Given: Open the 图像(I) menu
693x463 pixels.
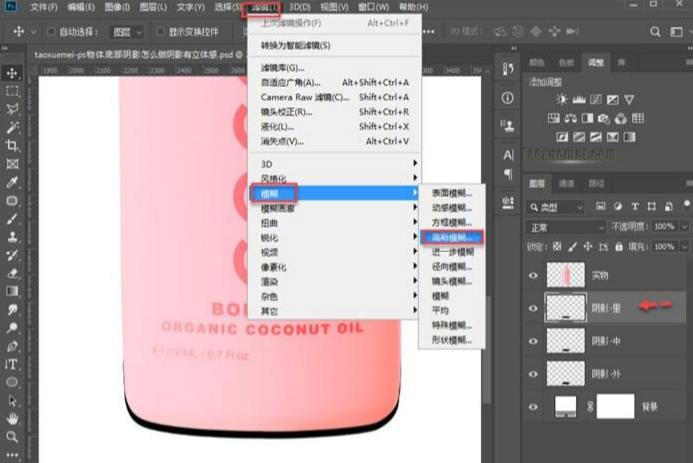Looking at the screenshot, I should [117, 7].
